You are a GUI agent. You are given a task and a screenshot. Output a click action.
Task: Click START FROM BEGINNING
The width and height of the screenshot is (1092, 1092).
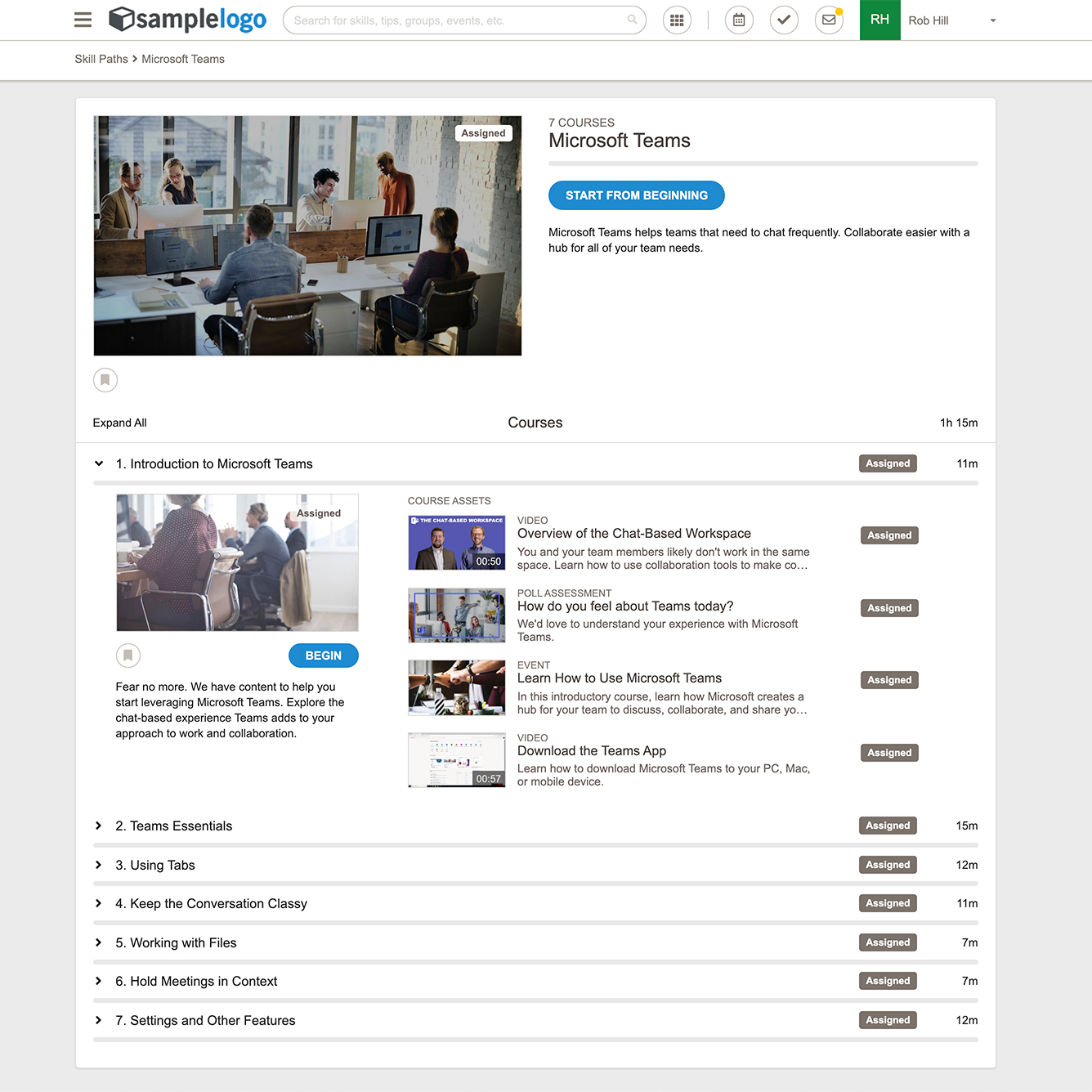click(636, 195)
